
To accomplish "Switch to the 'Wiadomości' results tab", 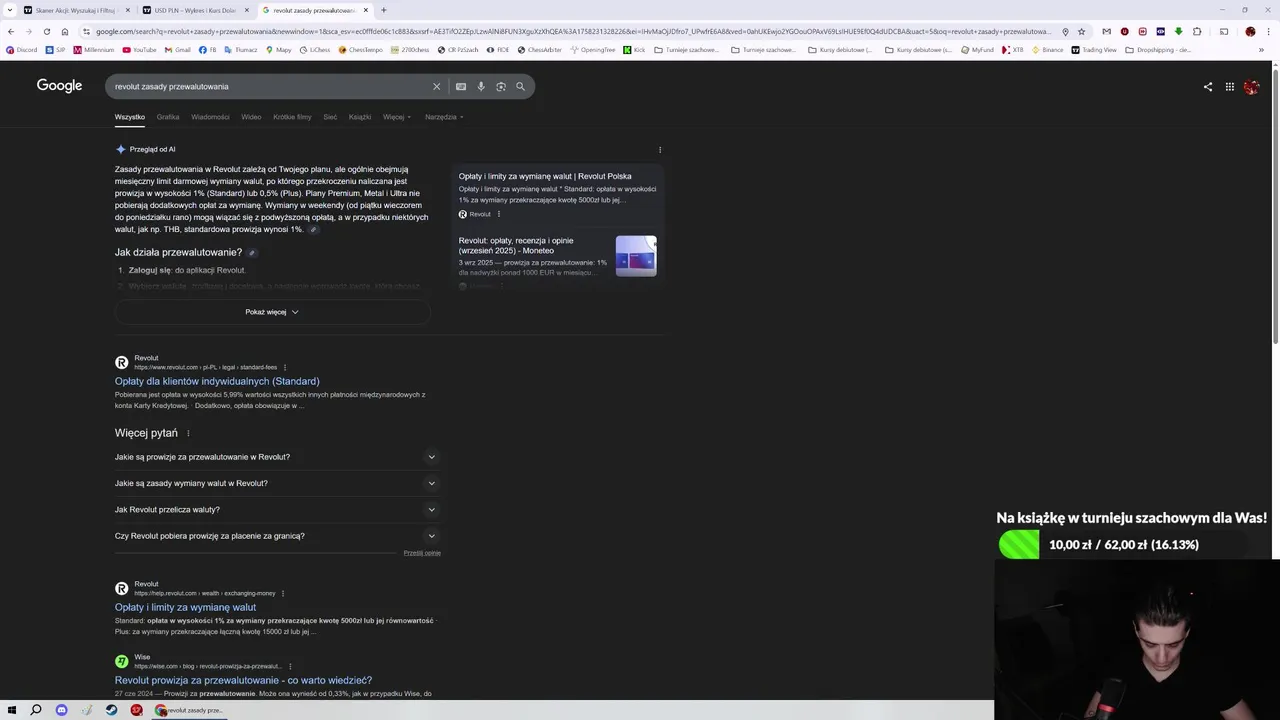I will pyautogui.click(x=210, y=117).
